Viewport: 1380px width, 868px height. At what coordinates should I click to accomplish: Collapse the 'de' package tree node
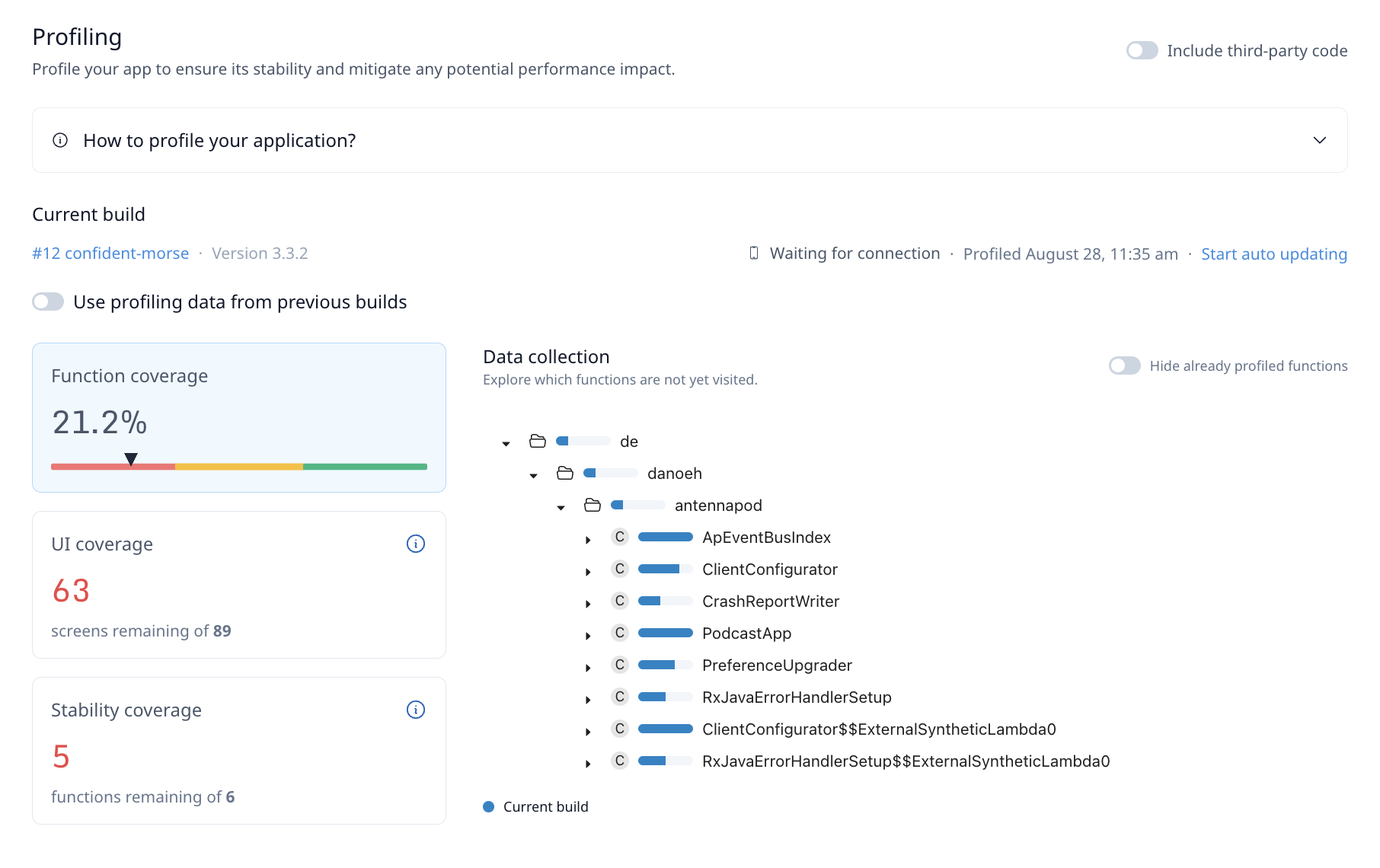tap(506, 443)
